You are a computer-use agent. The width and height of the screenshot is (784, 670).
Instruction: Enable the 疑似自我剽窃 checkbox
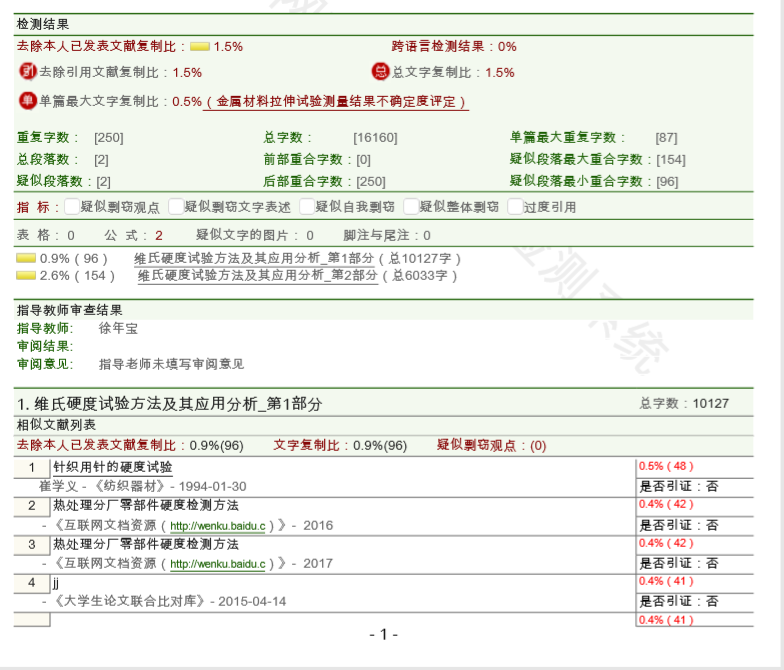point(306,206)
